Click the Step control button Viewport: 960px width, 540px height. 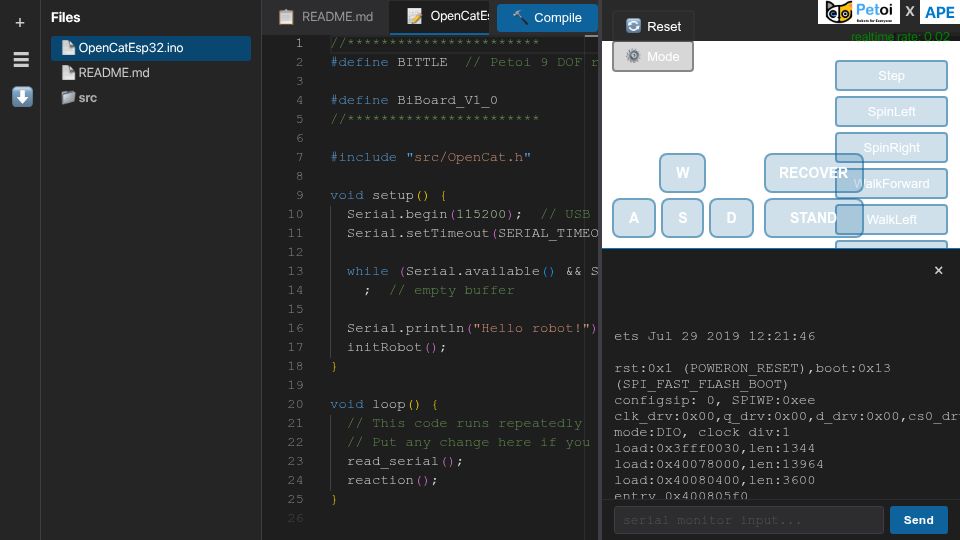(891, 76)
